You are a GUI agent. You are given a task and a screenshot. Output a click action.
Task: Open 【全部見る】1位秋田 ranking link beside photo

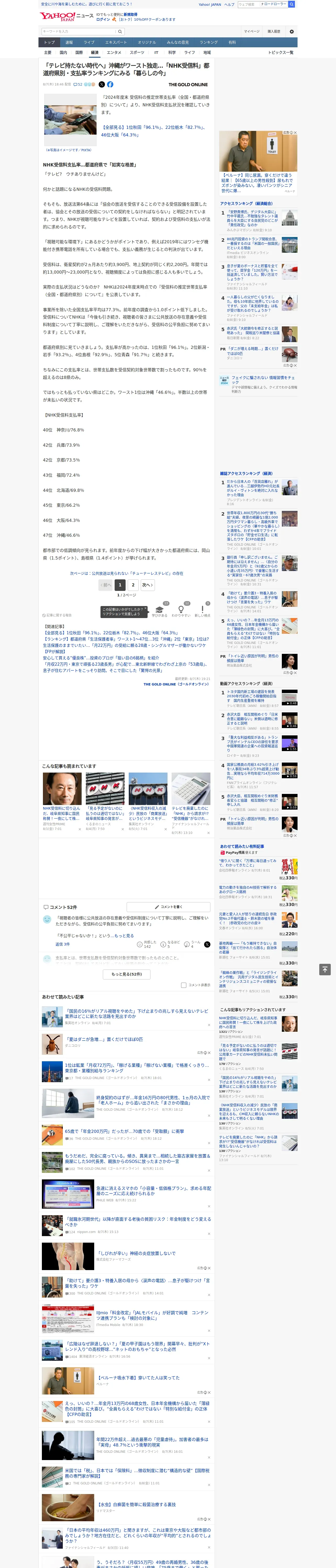click(x=154, y=131)
